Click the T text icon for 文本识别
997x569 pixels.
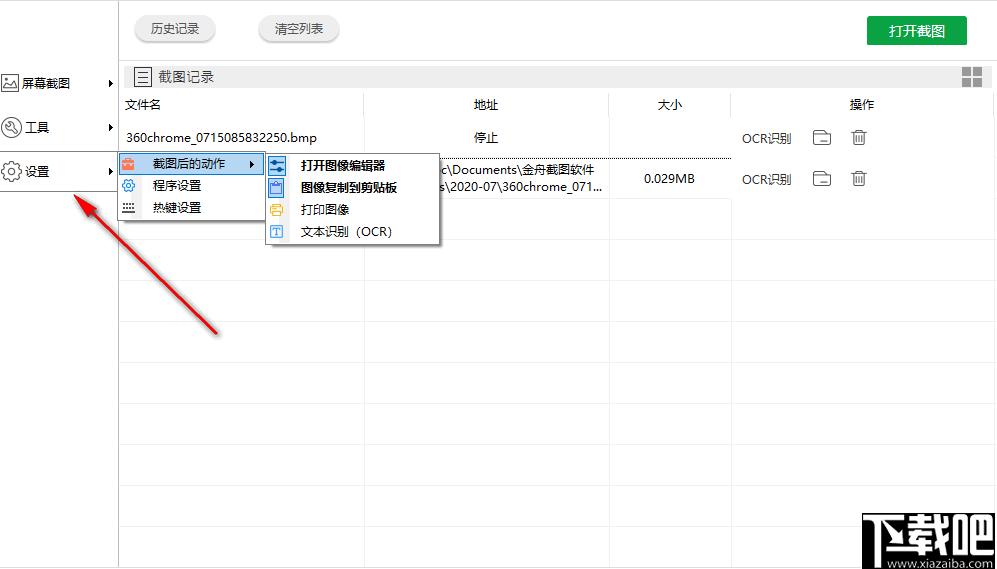[277, 232]
